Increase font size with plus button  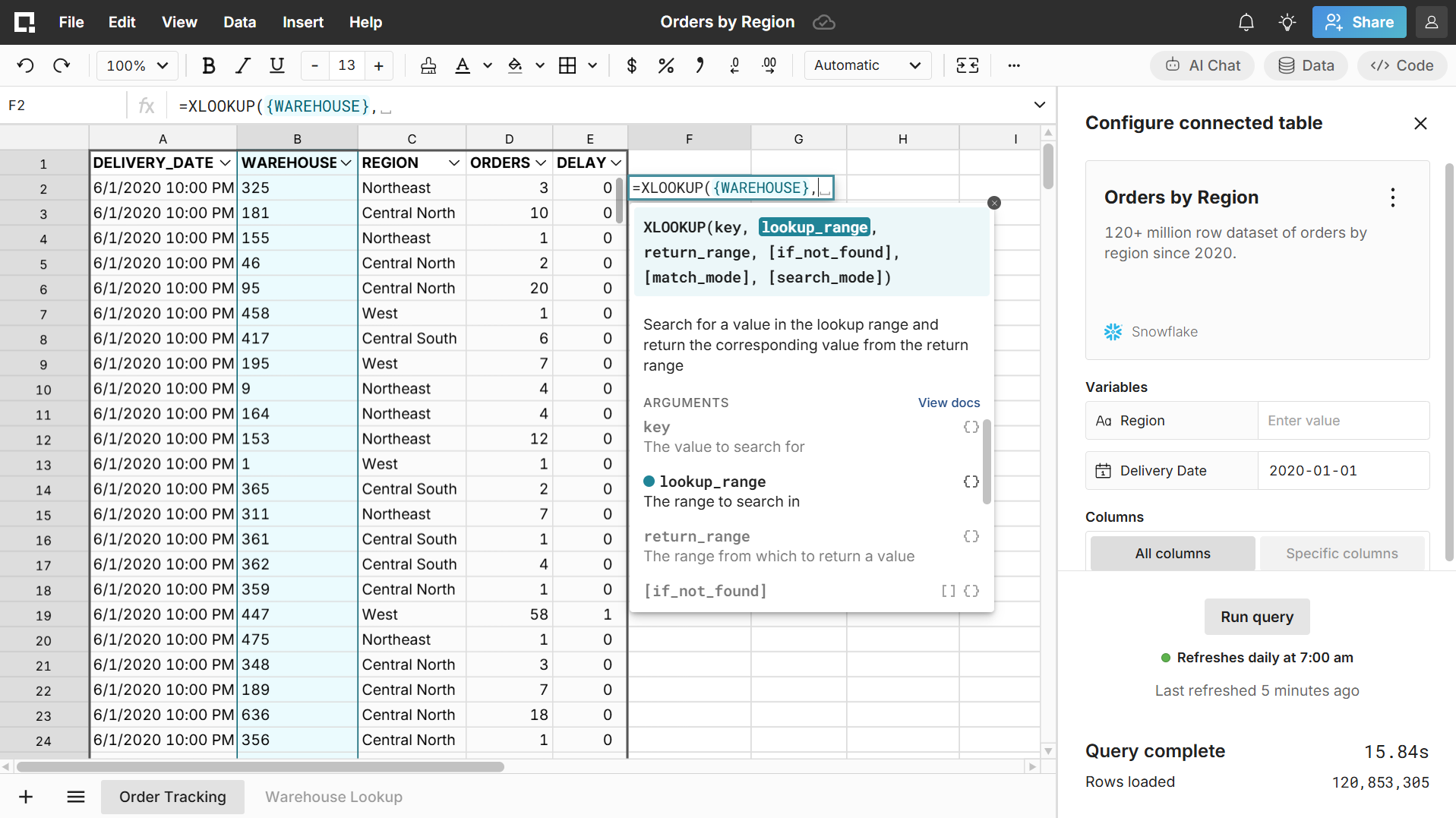pyautogui.click(x=378, y=65)
